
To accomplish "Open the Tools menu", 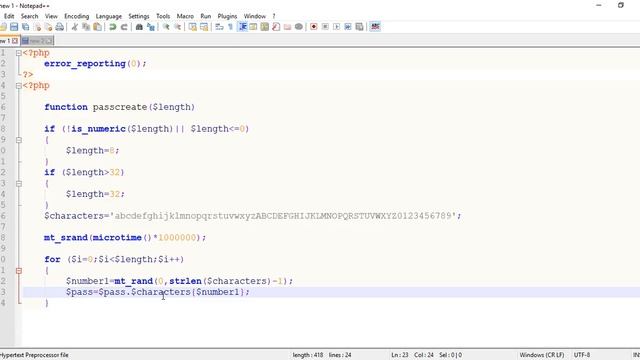I will [x=163, y=16].
